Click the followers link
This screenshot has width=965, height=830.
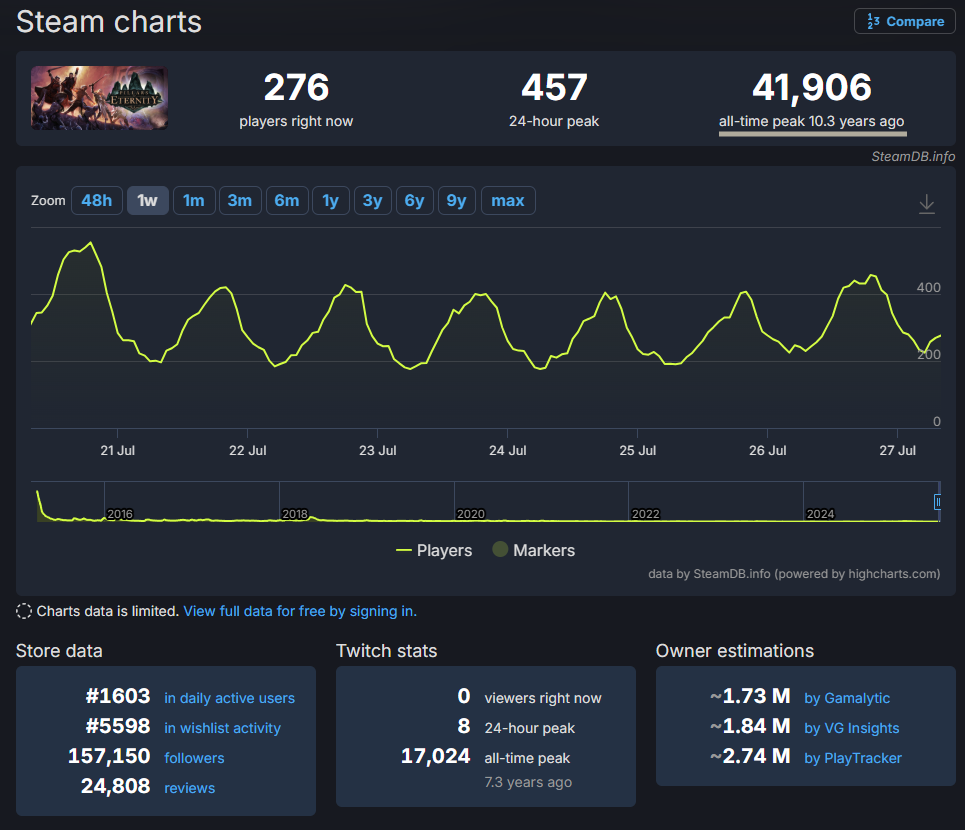pos(194,758)
